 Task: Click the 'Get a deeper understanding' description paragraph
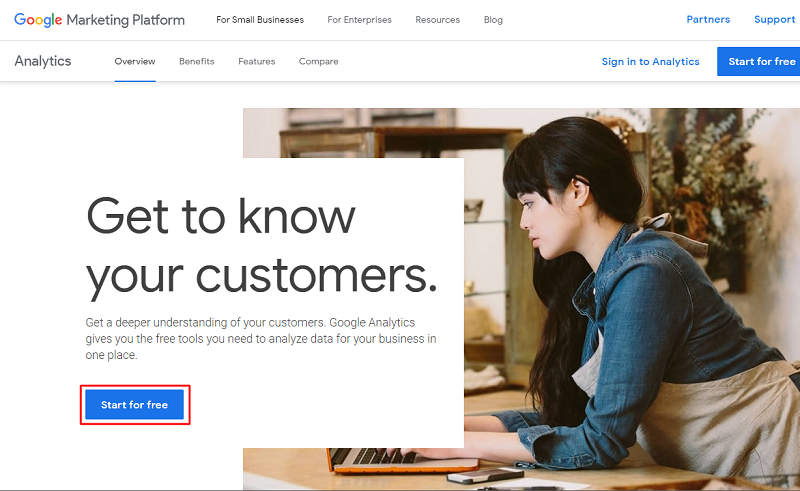pyautogui.click(x=261, y=338)
